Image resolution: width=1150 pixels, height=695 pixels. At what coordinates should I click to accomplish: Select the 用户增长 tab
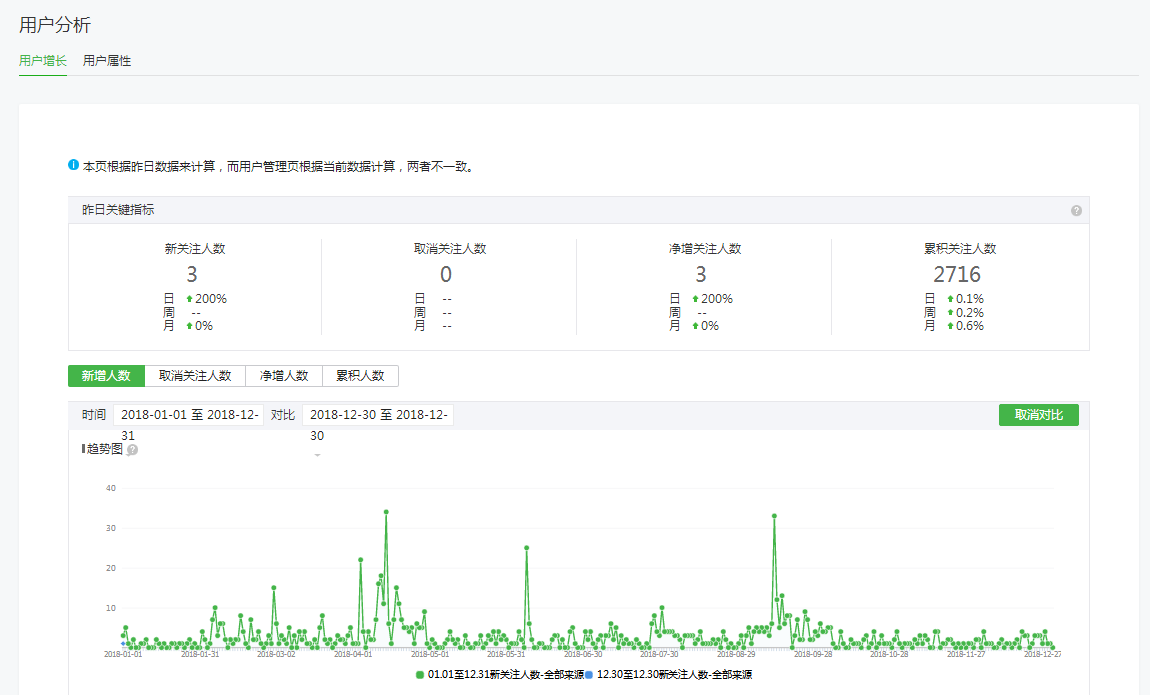[x=43, y=61]
